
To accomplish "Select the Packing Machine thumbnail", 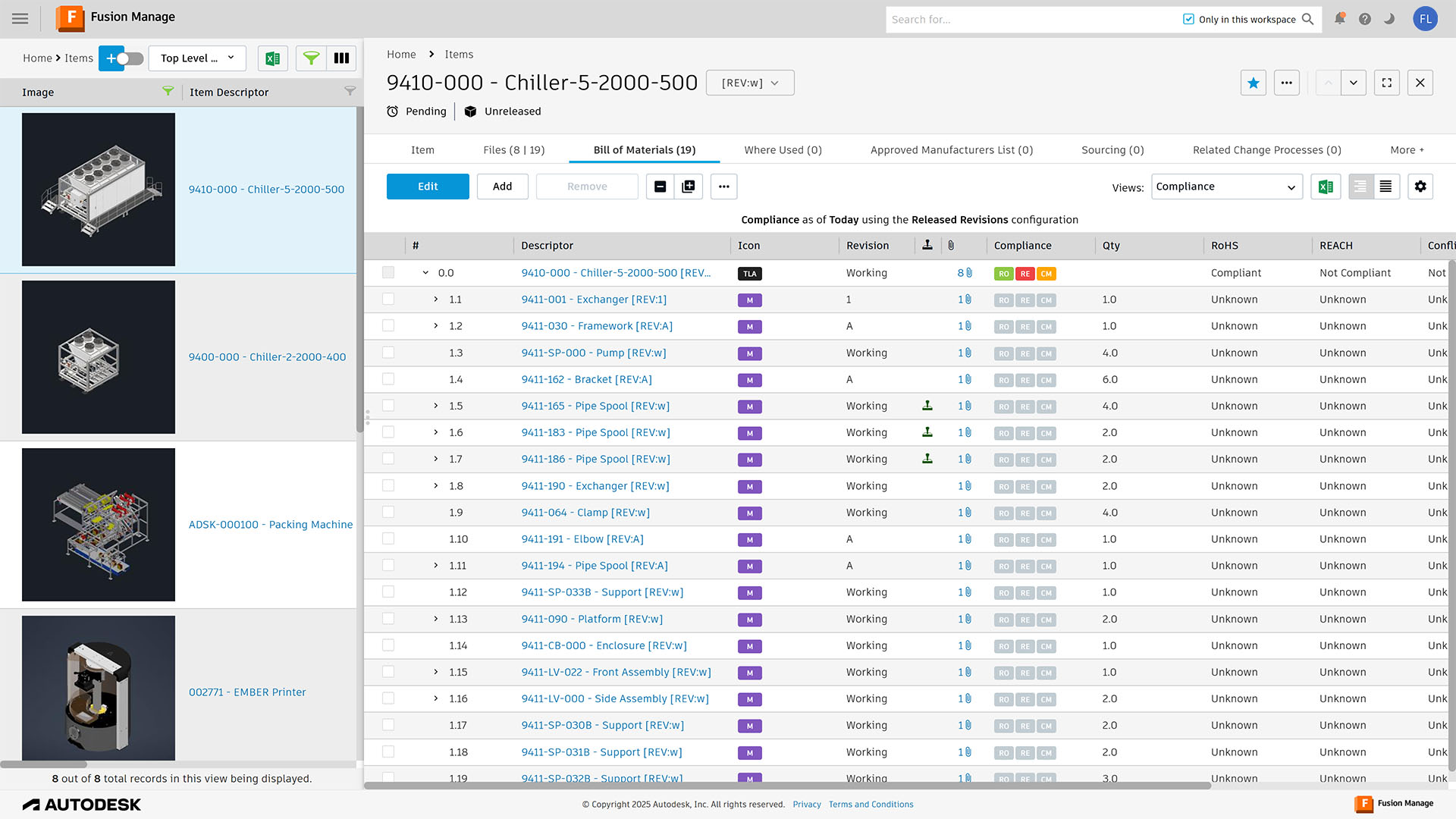I will click(99, 525).
